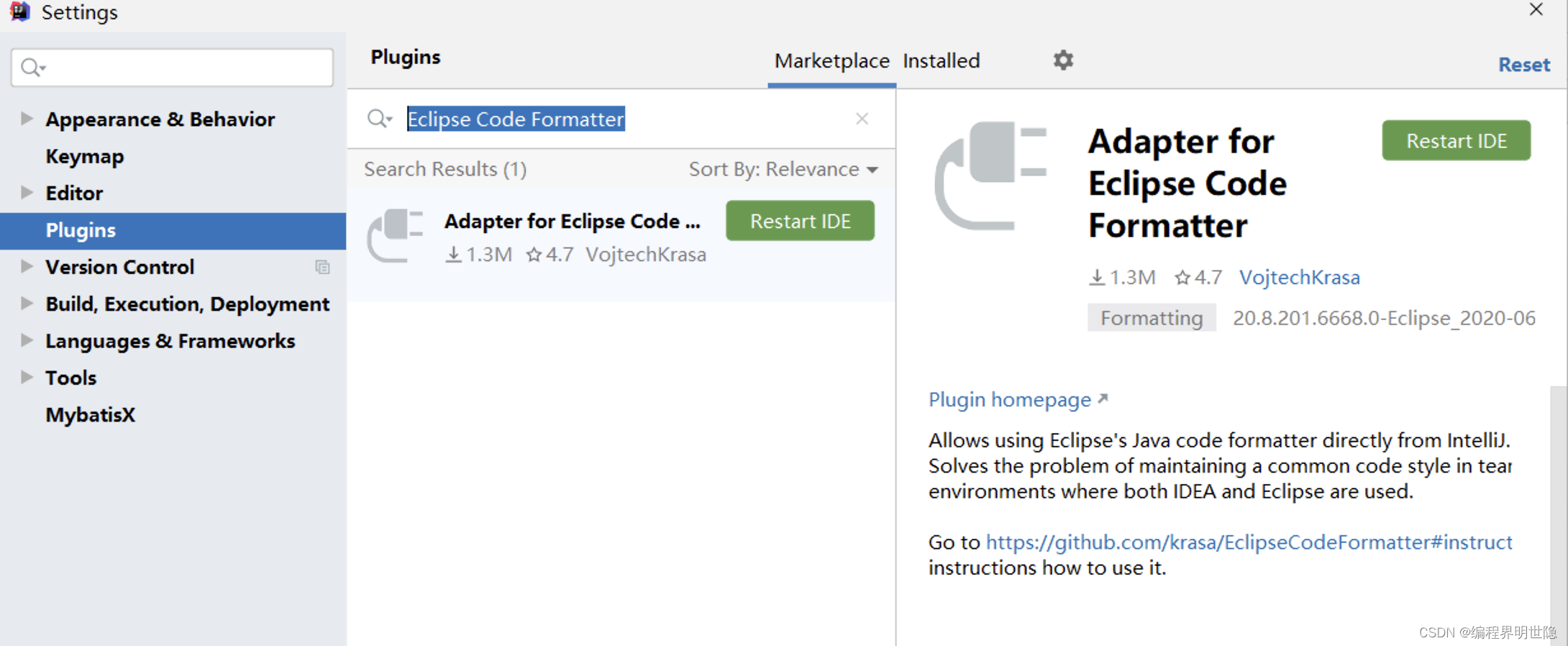
Task: Expand the Editor tree node
Action: coord(27,193)
